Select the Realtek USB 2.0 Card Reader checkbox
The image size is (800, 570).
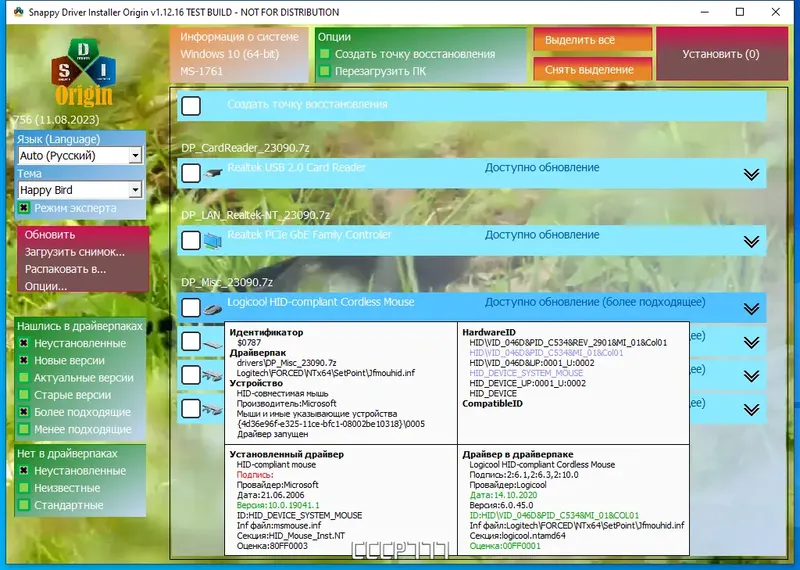coord(191,173)
